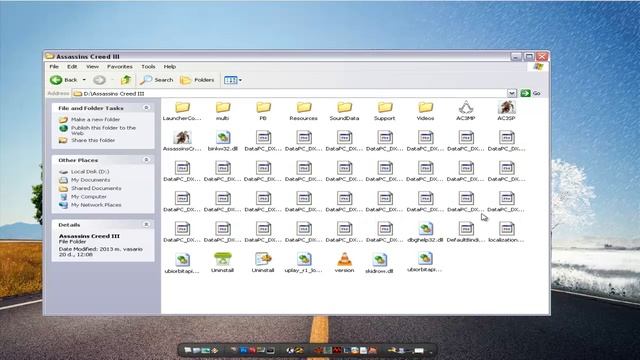This screenshot has height=360, width=640.
Task: Open the Videos folder
Action: pos(425,111)
